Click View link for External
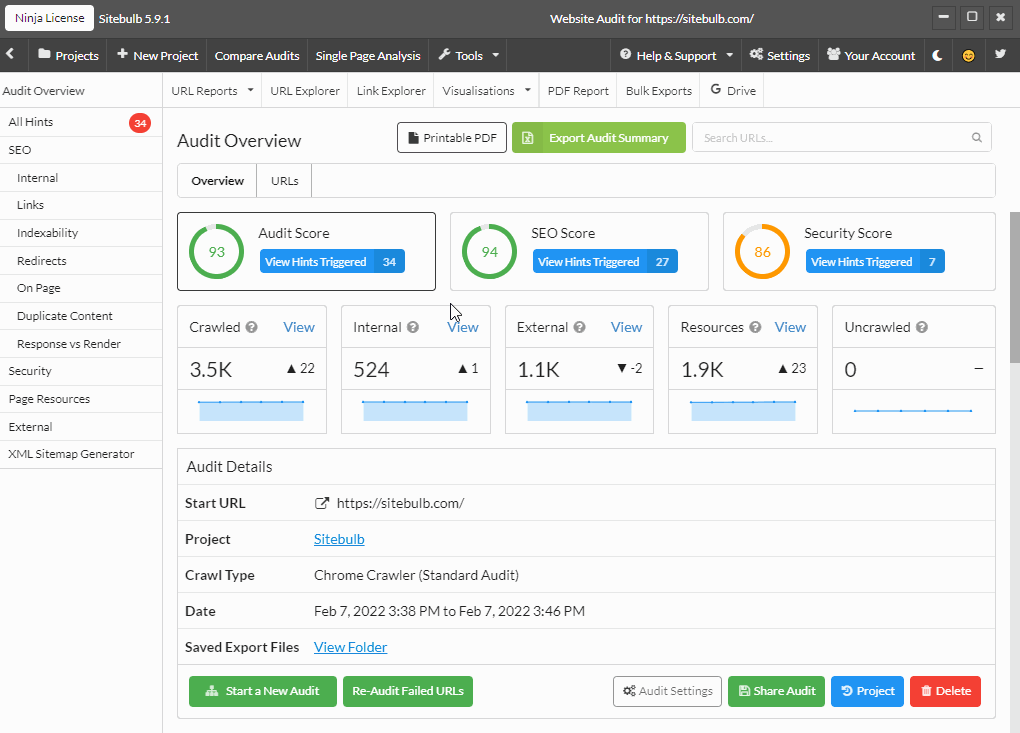Viewport: 1020px width, 733px height. click(x=626, y=327)
